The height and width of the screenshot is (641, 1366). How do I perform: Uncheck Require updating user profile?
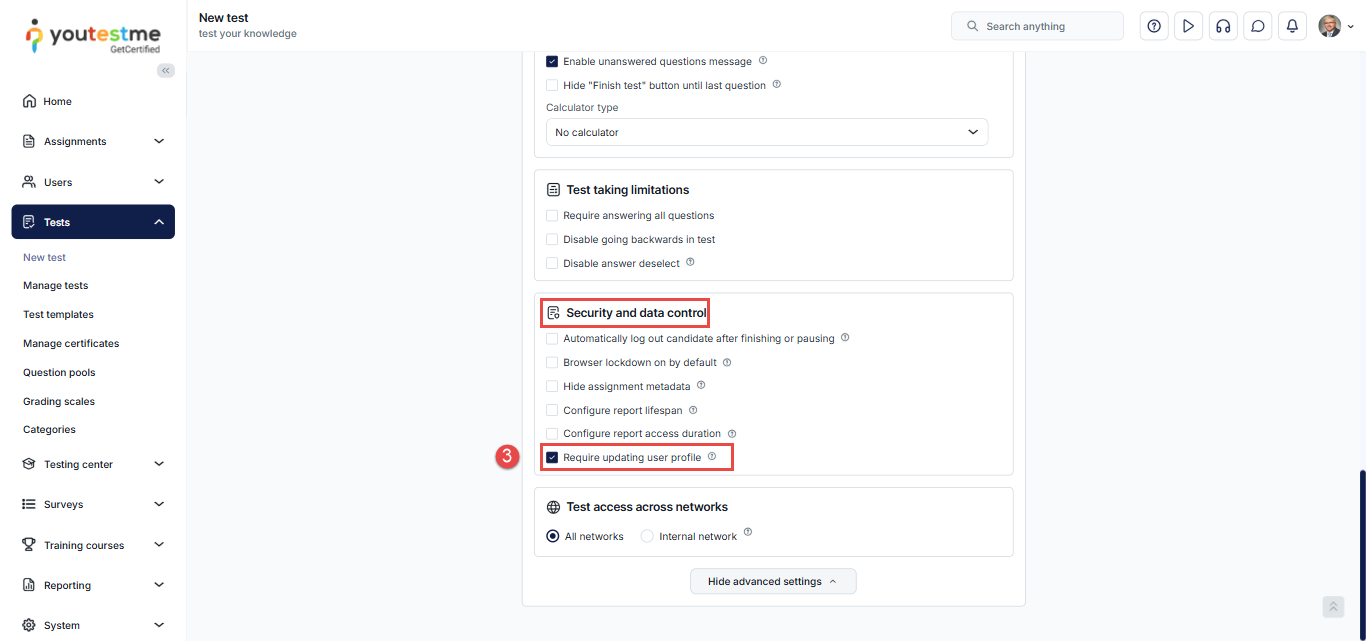point(552,457)
